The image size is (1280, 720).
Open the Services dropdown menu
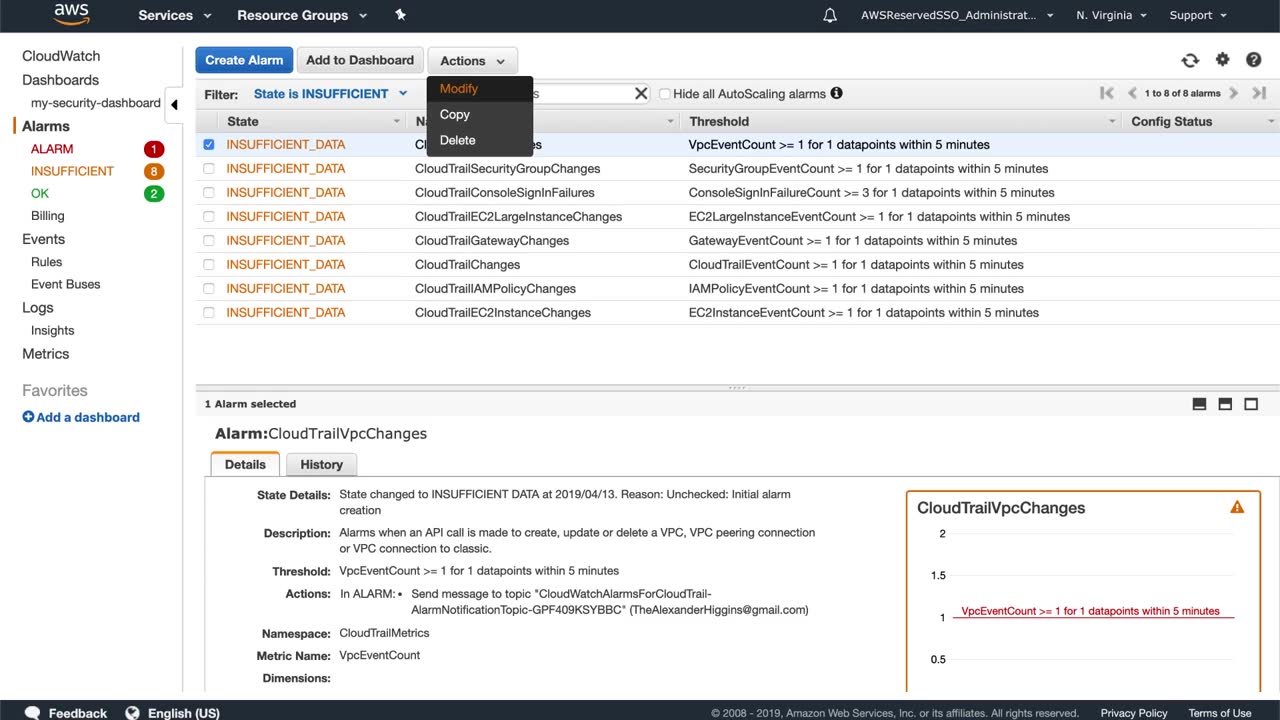tap(175, 15)
